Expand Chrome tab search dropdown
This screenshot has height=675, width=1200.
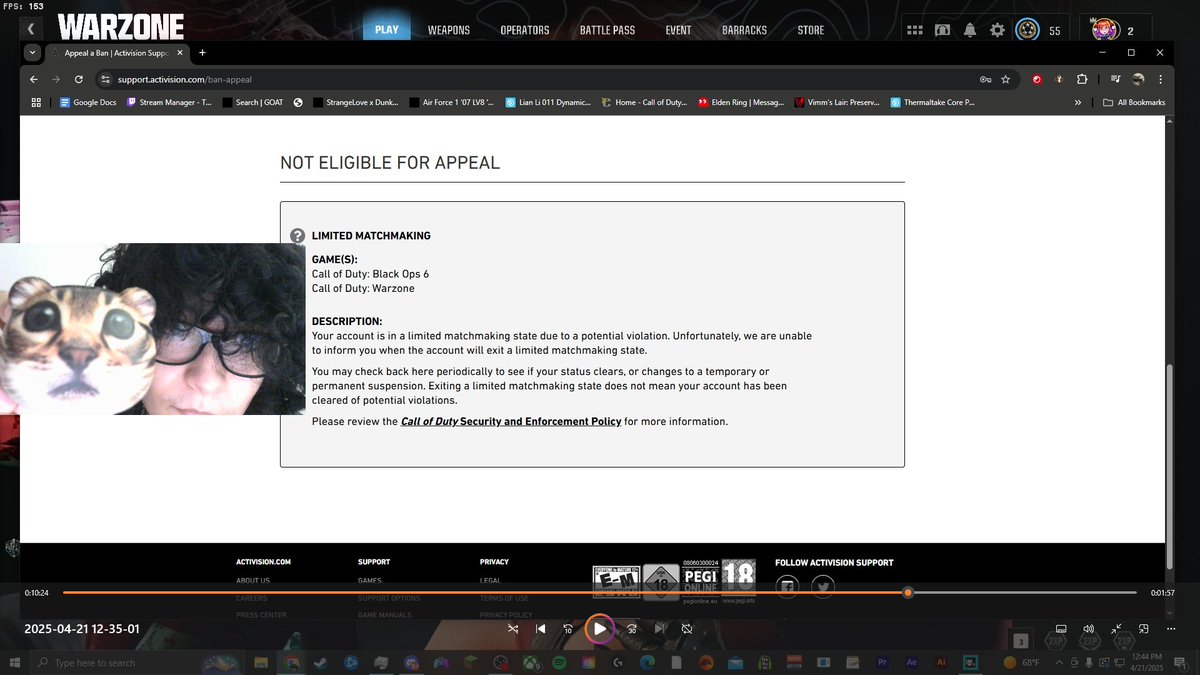point(32,52)
